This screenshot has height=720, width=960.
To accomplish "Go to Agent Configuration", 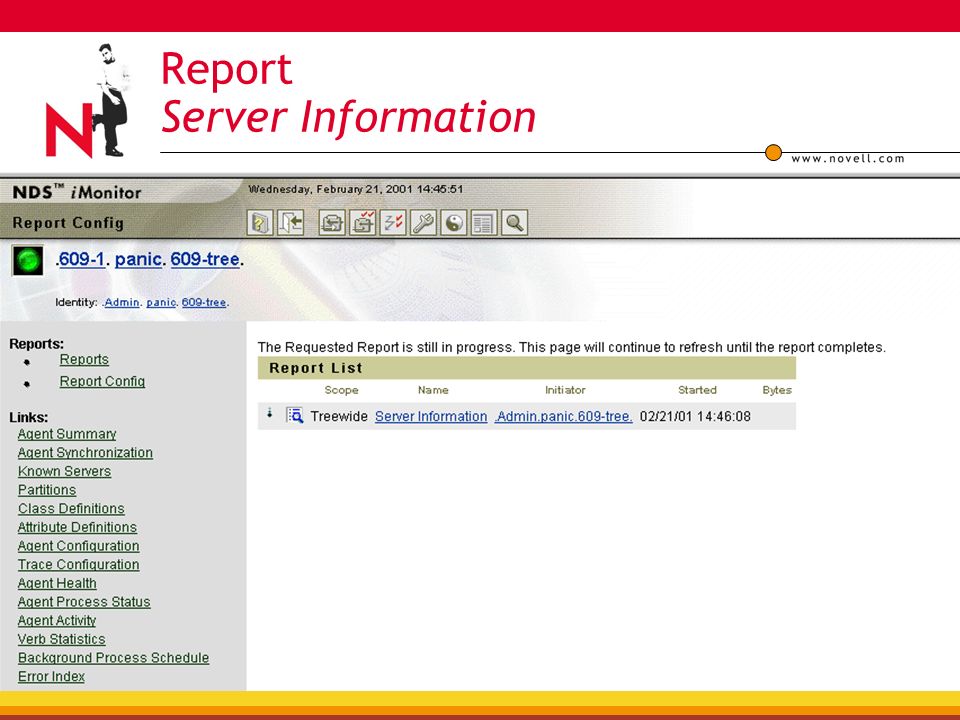I will tap(78, 546).
